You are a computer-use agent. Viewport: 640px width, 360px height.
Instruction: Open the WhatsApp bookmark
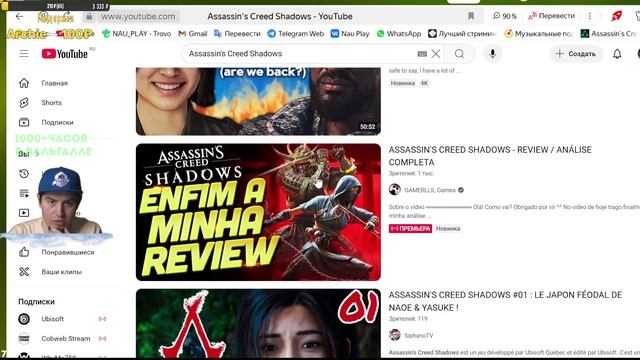coord(399,33)
